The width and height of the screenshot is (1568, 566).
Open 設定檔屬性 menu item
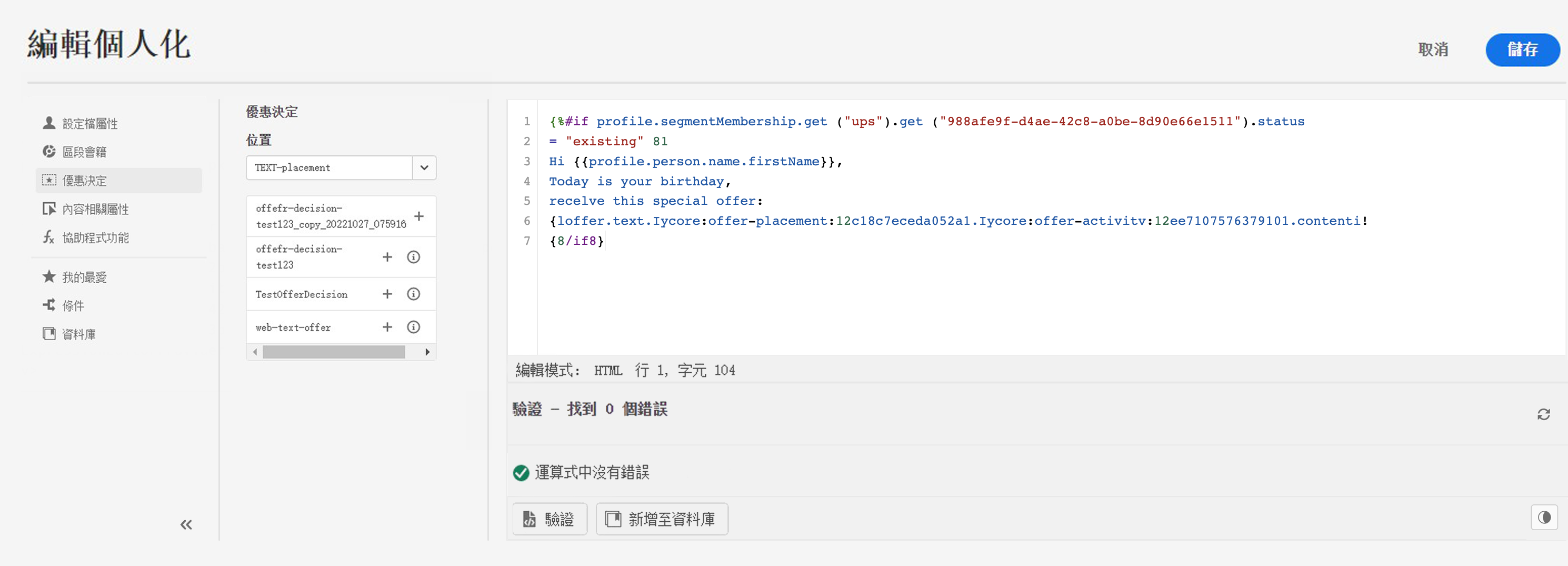(x=89, y=124)
